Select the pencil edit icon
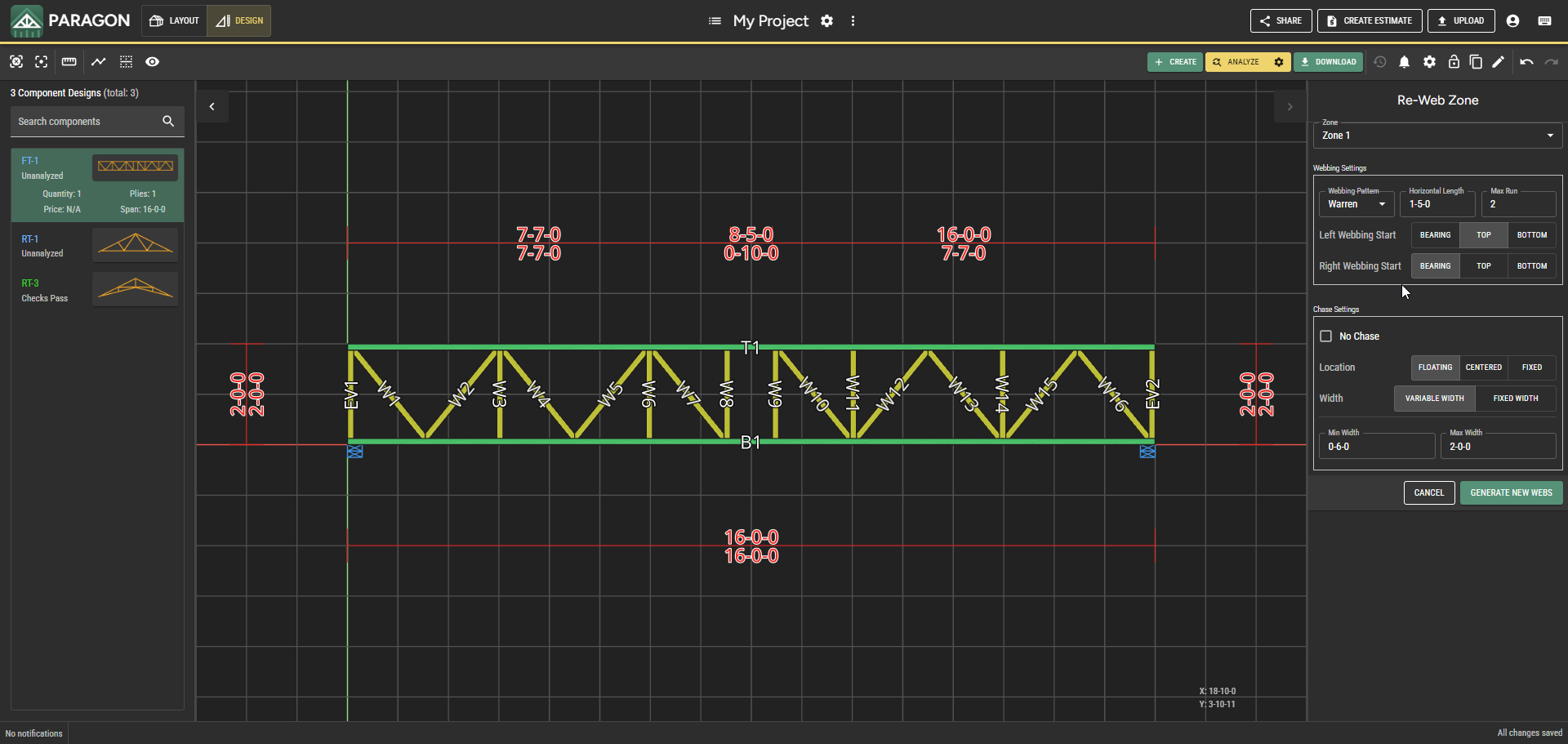Screen dimensions: 1568x744 [x=1498, y=62]
